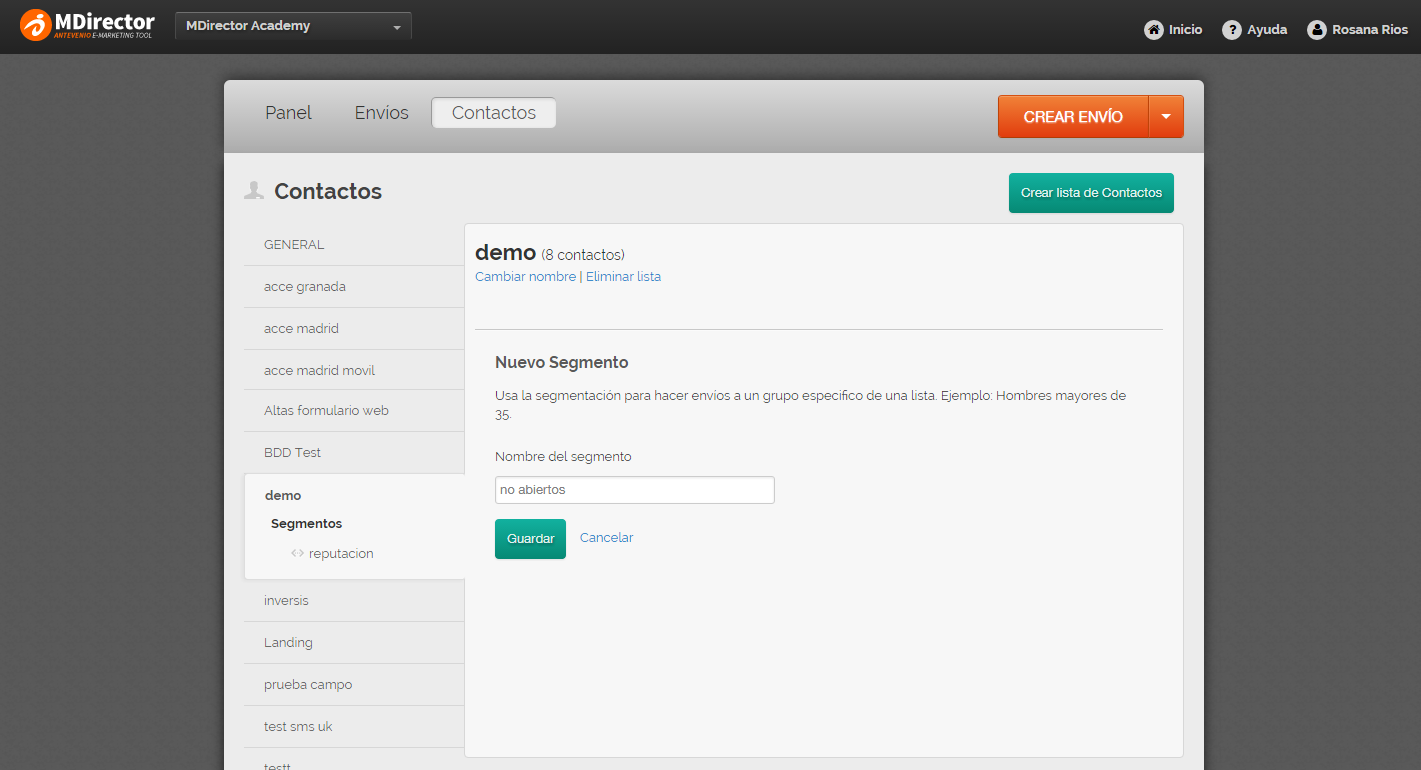Viewport: 1421px width, 770px height.
Task: Open the Rosana Rios user name
Action: pyautogui.click(x=1370, y=30)
